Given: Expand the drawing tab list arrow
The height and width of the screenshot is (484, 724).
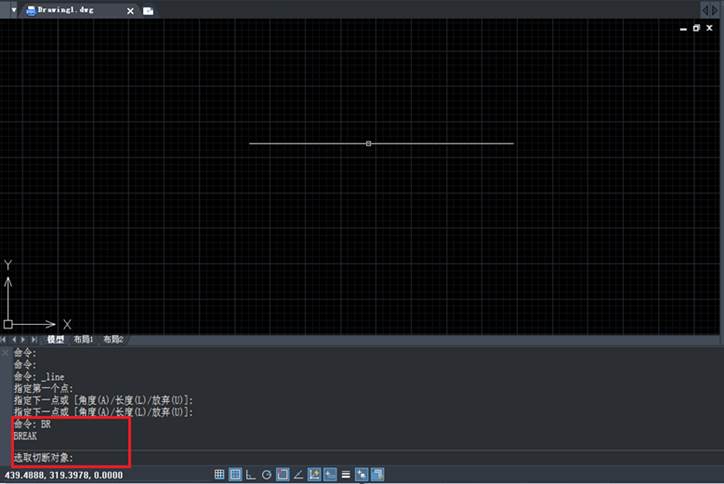Looking at the screenshot, I should [x=13, y=10].
